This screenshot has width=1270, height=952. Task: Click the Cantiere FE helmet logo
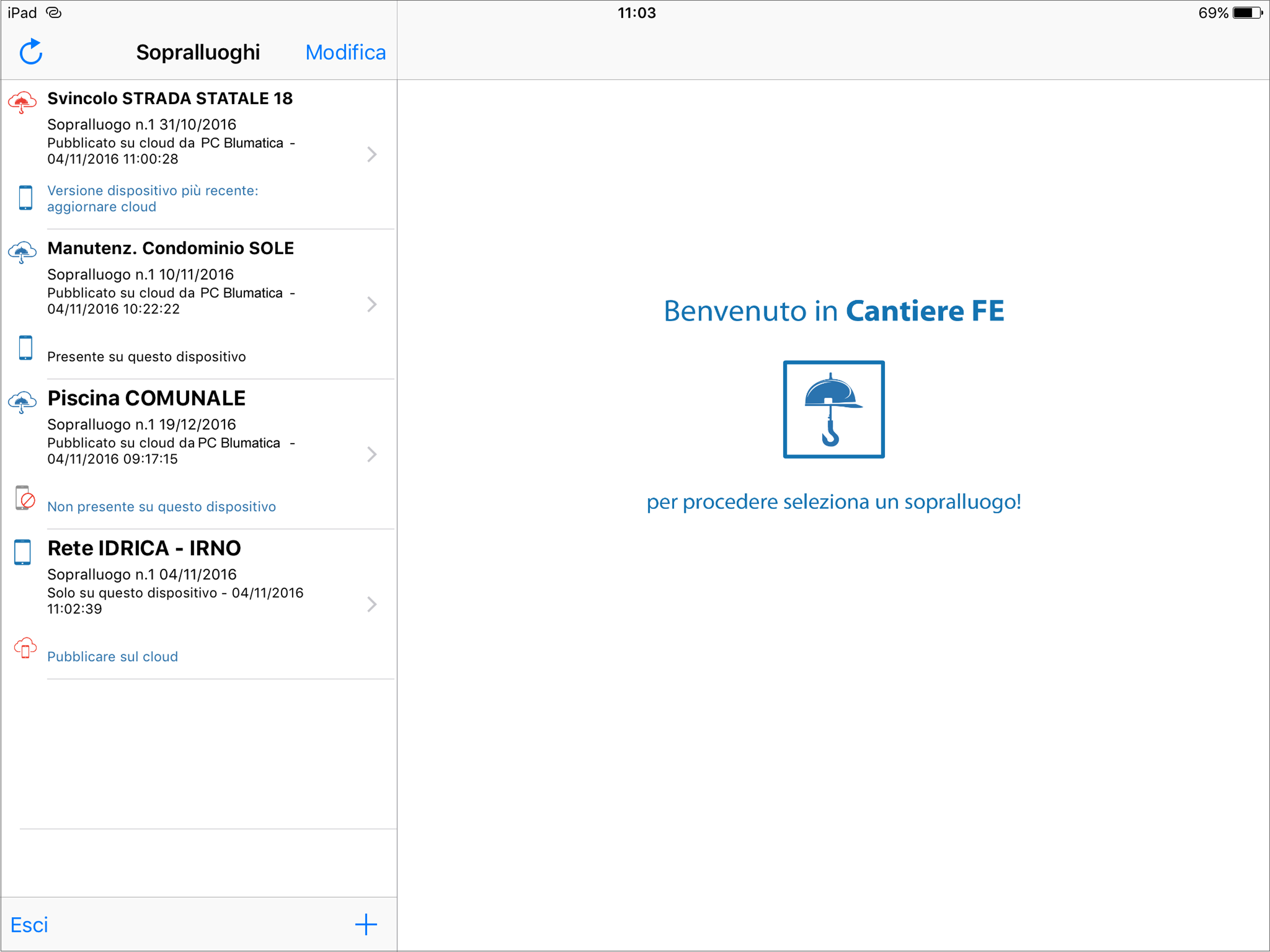(x=833, y=410)
